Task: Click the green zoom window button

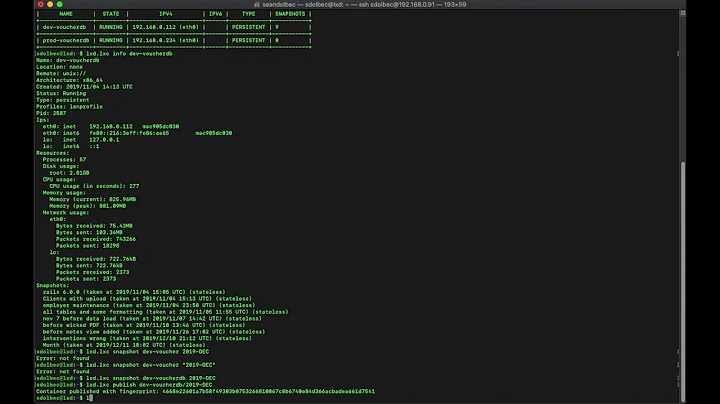Action: (x=58, y=5)
